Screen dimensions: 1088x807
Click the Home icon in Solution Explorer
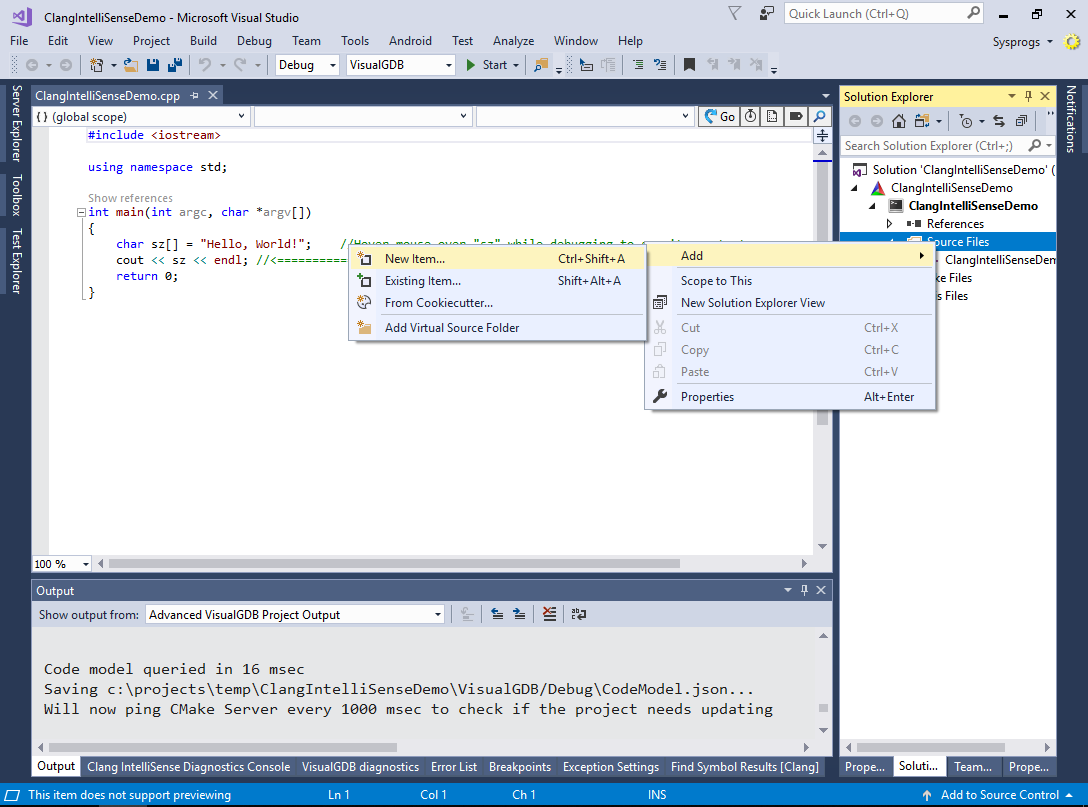point(898,120)
